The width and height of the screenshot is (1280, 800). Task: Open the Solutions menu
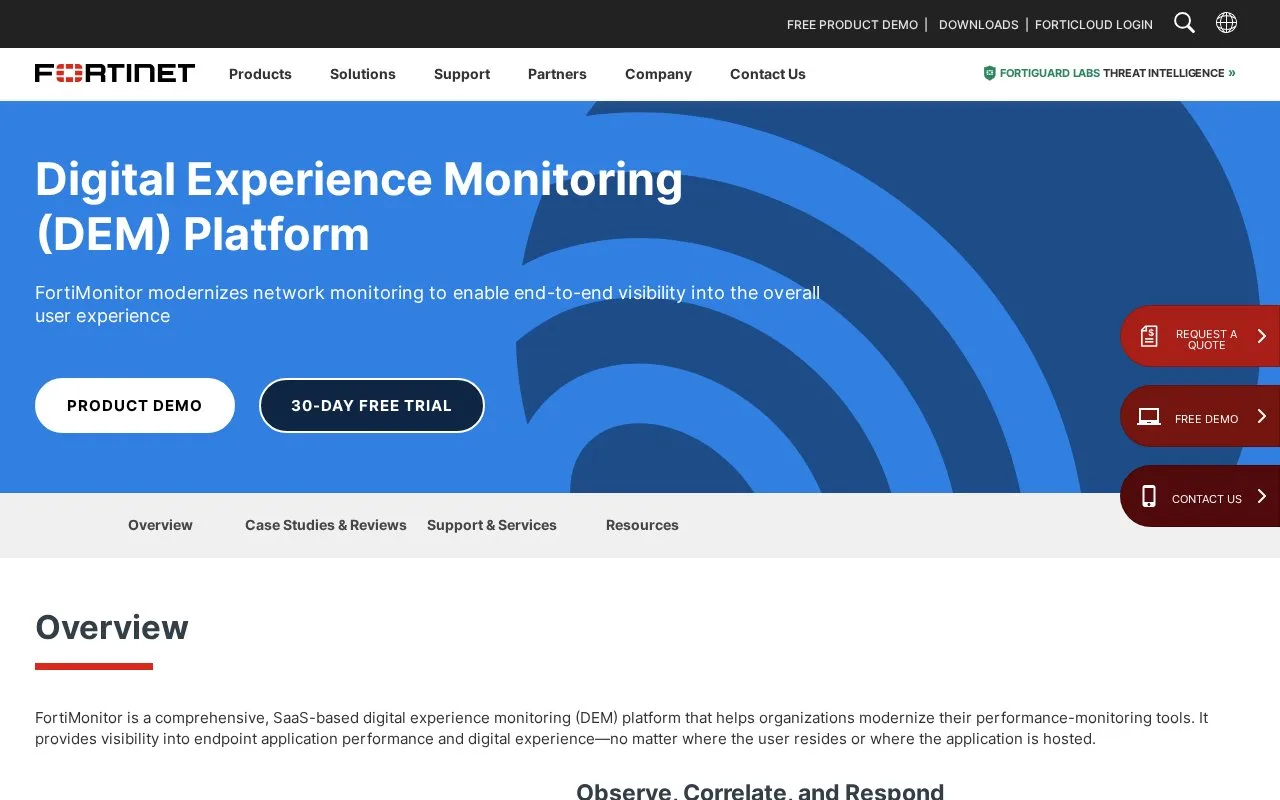point(363,74)
